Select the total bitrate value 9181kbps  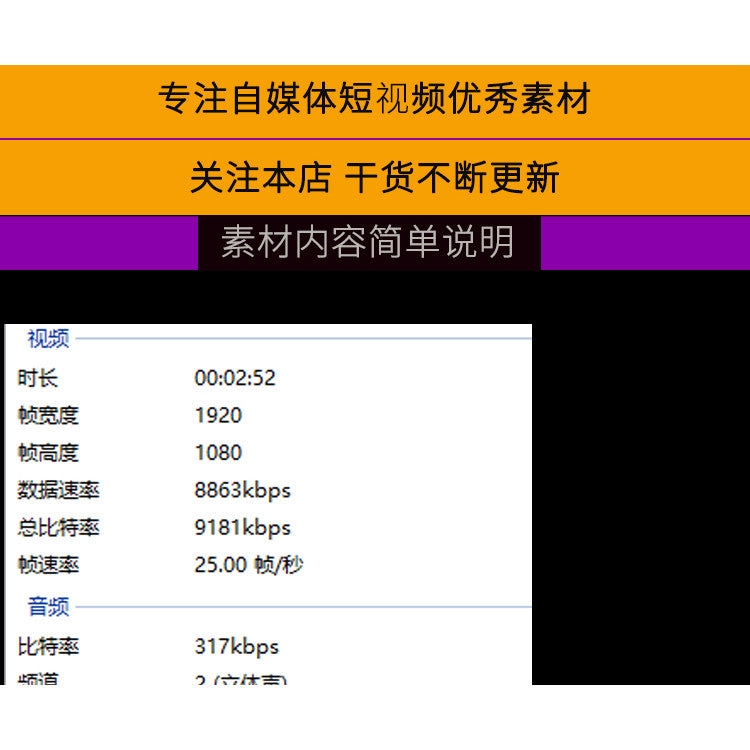(243, 528)
